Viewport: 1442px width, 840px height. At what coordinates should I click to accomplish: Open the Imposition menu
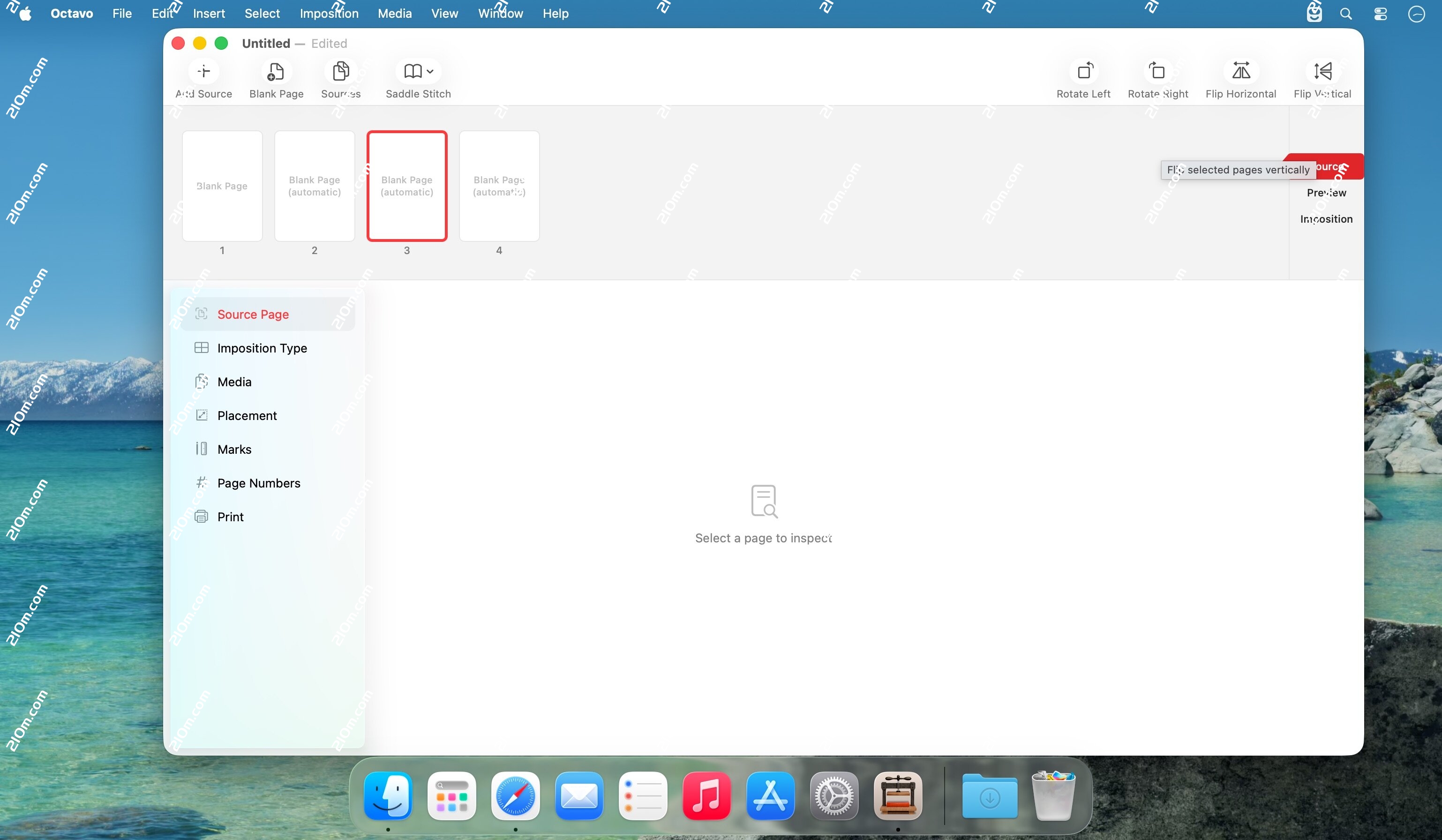coord(329,13)
